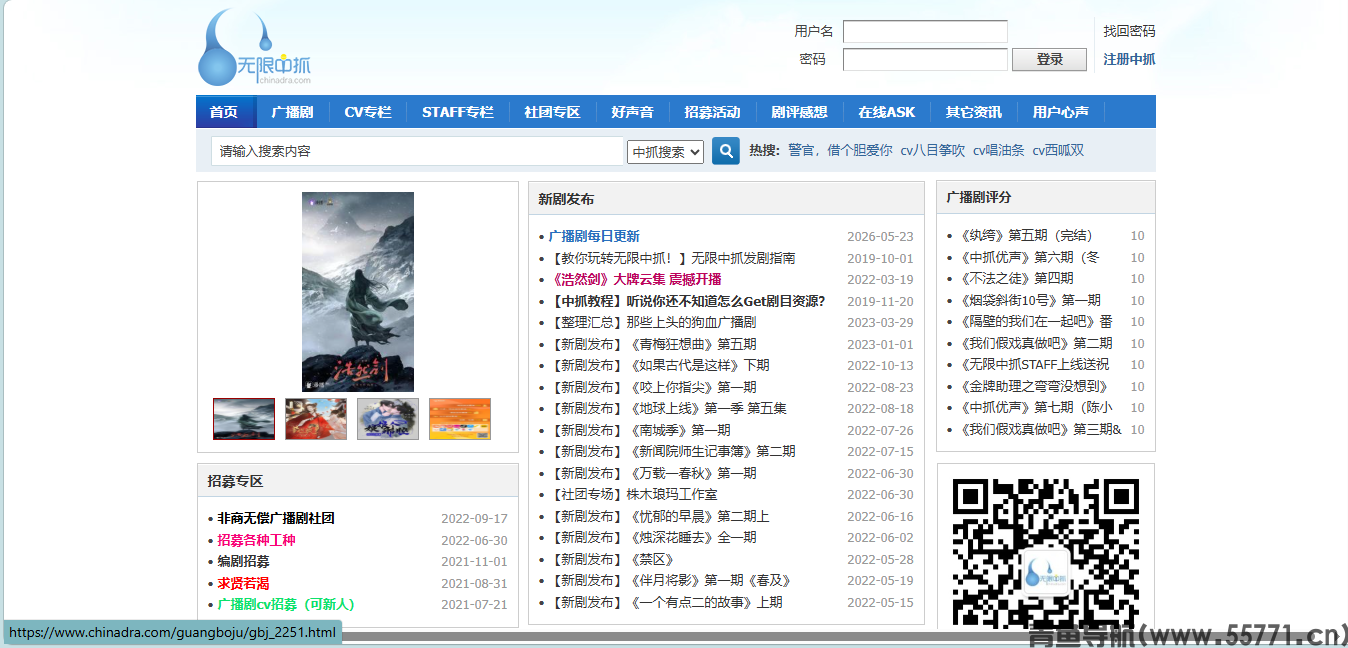
Task: Open 《浩然剑》大牌云集 震撼开播
Action: (635, 280)
